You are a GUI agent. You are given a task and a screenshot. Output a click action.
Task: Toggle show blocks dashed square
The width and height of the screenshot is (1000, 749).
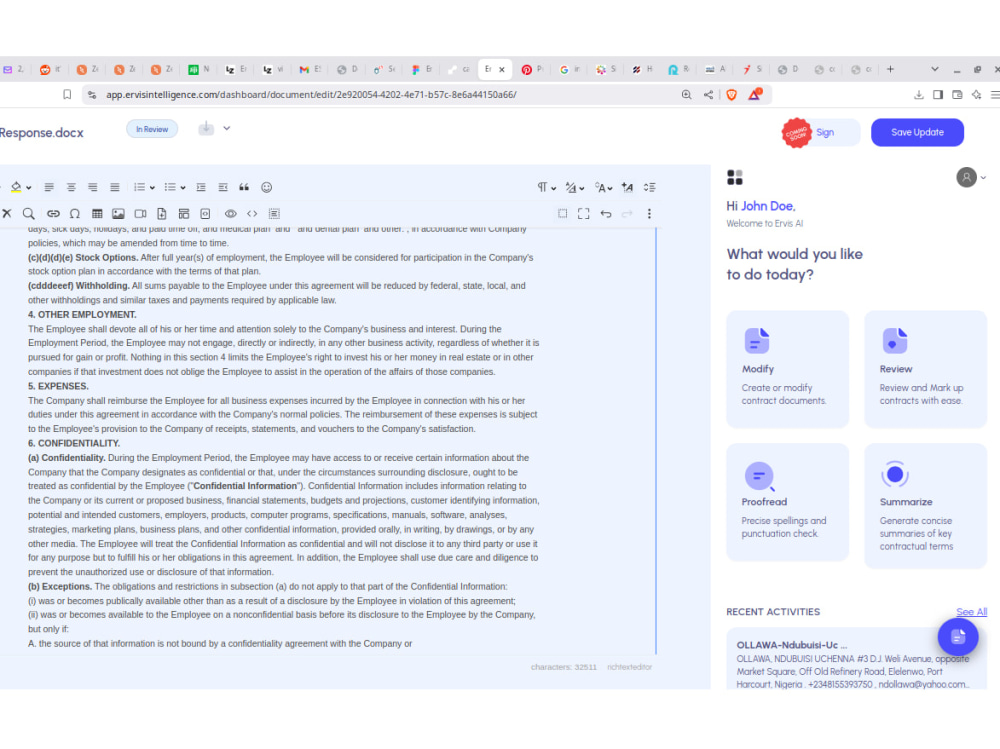point(562,214)
